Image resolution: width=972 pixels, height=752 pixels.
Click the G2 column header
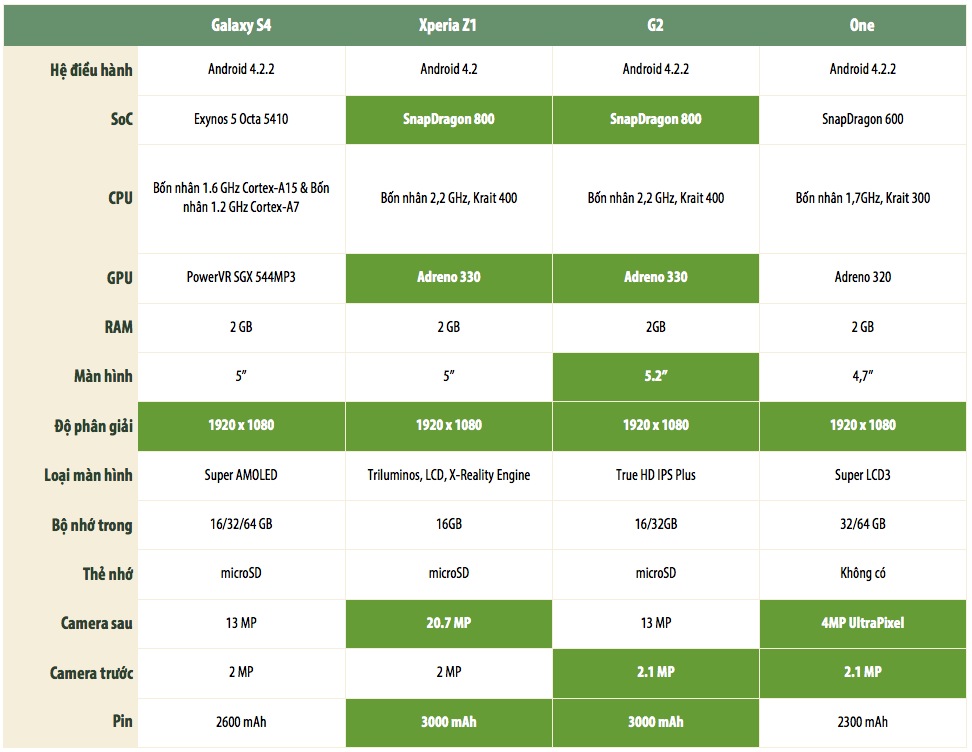tap(655, 25)
